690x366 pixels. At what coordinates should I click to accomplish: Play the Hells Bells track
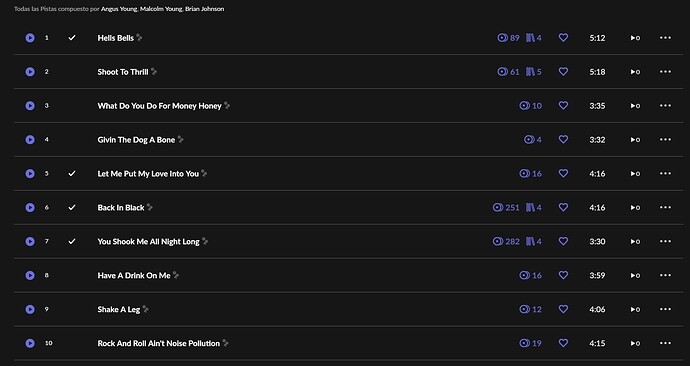click(30, 38)
